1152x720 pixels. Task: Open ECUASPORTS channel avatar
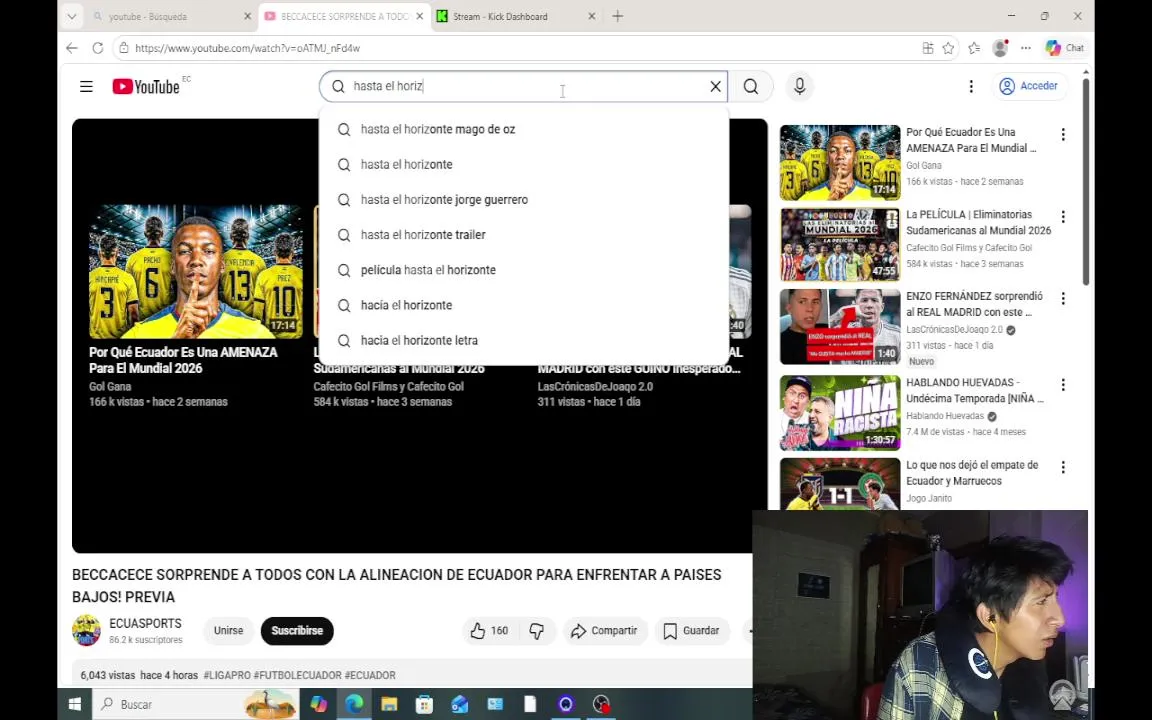pos(86,630)
